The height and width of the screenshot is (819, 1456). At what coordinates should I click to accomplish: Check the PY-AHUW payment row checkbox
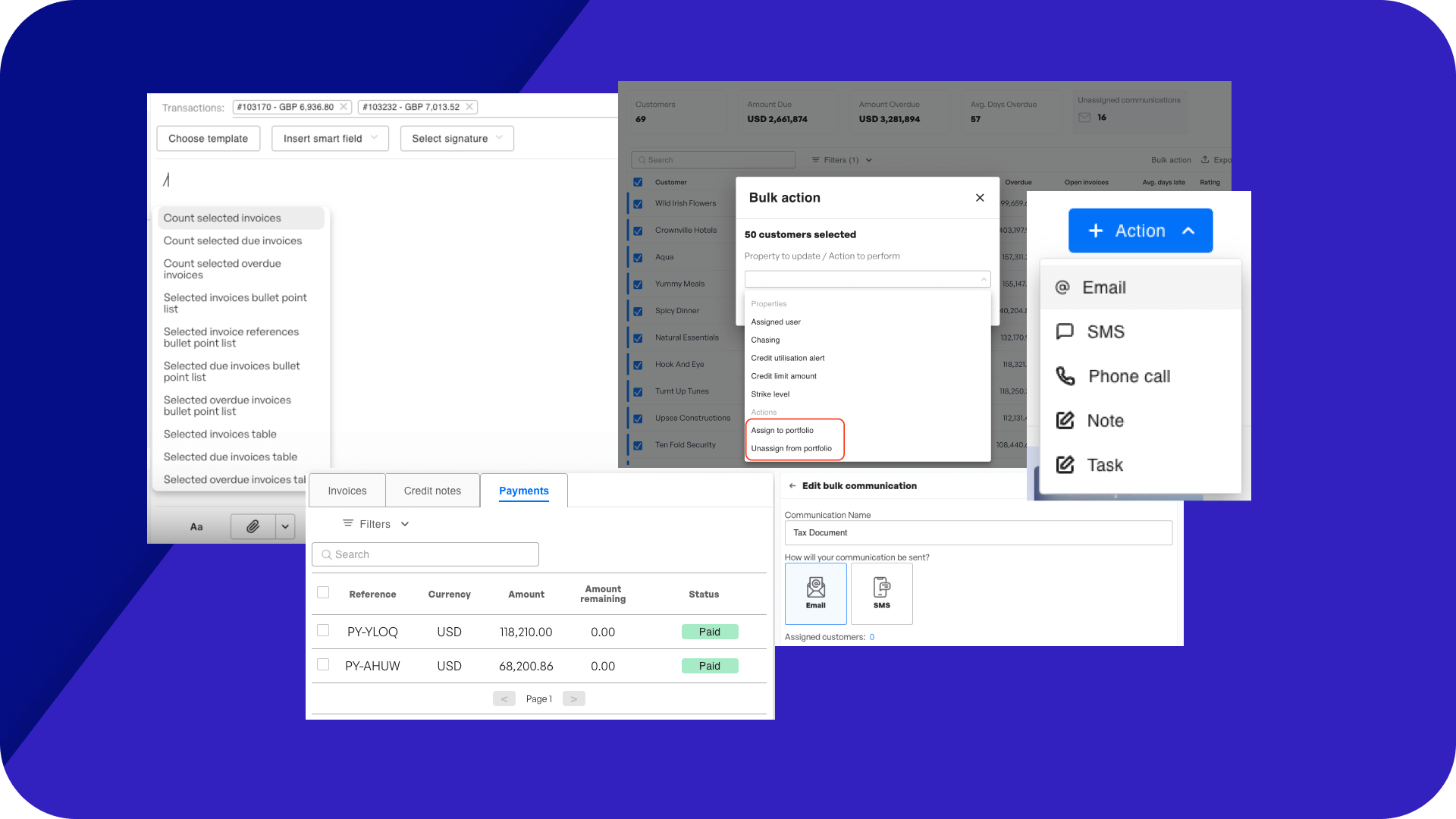click(x=323, y=664)
